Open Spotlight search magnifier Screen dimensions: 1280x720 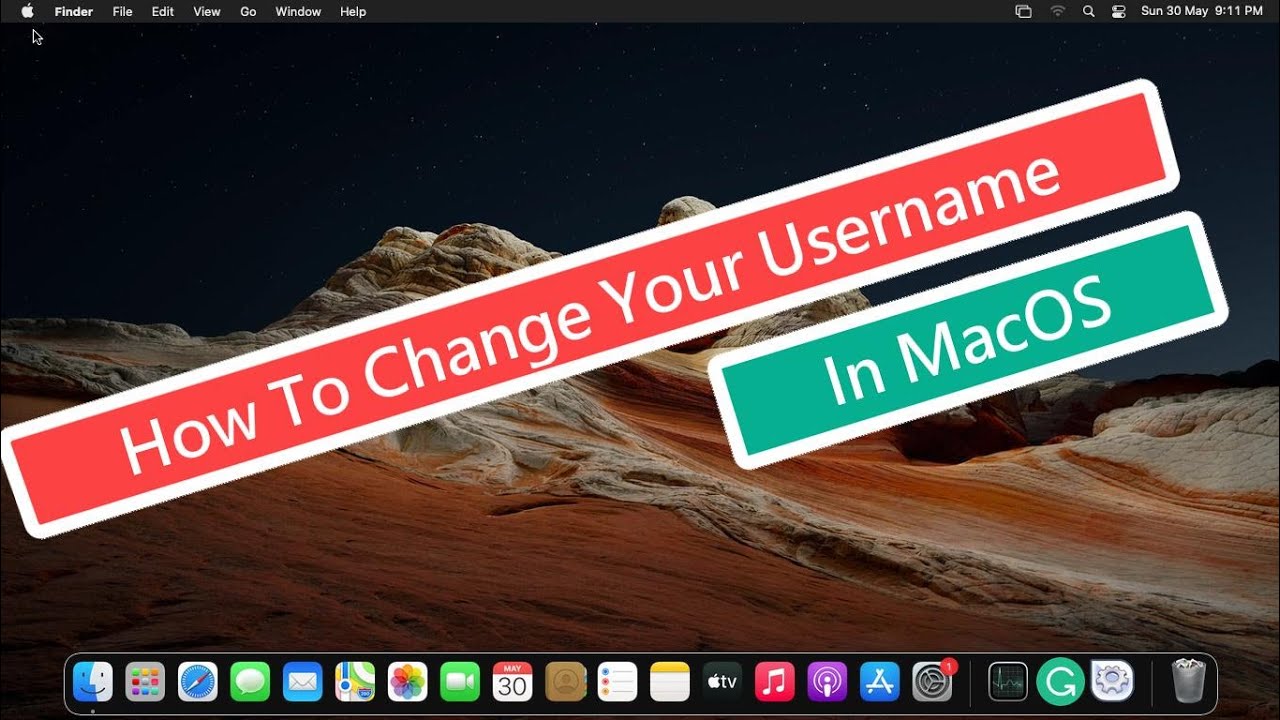pyautogui.click(x=1088, y=11)
